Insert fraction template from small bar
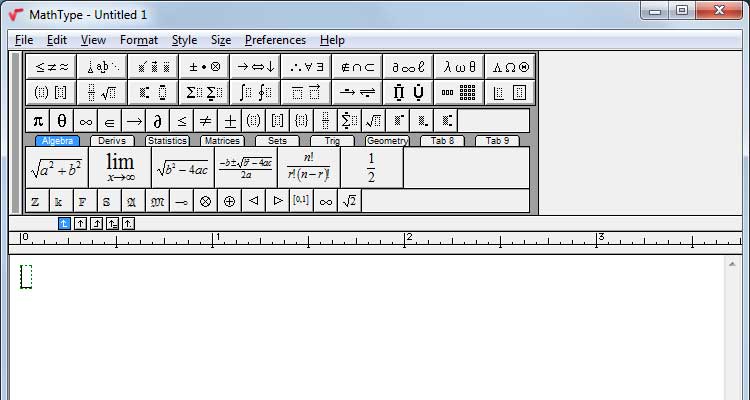This screenshot has height=400, width=750. click(325, 121)
